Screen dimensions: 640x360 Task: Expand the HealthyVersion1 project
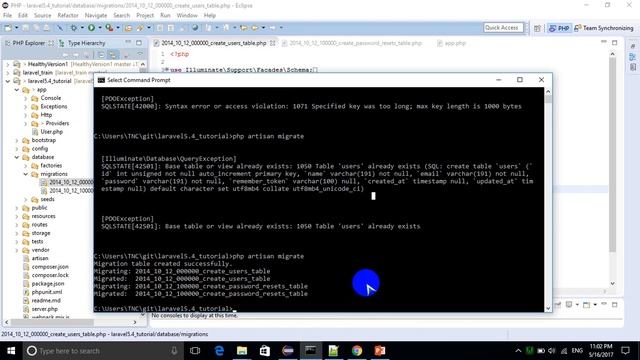click(x=8, y=64)
